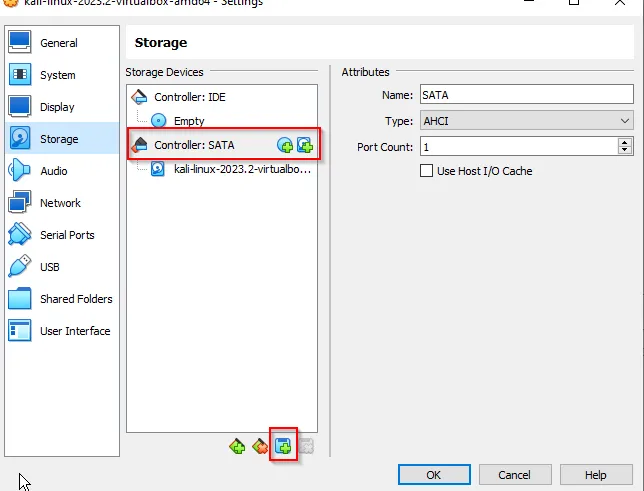
Task: Click the add hard disk icon on SATA controller
Action: pyautogui.click(x=304, y=146)
